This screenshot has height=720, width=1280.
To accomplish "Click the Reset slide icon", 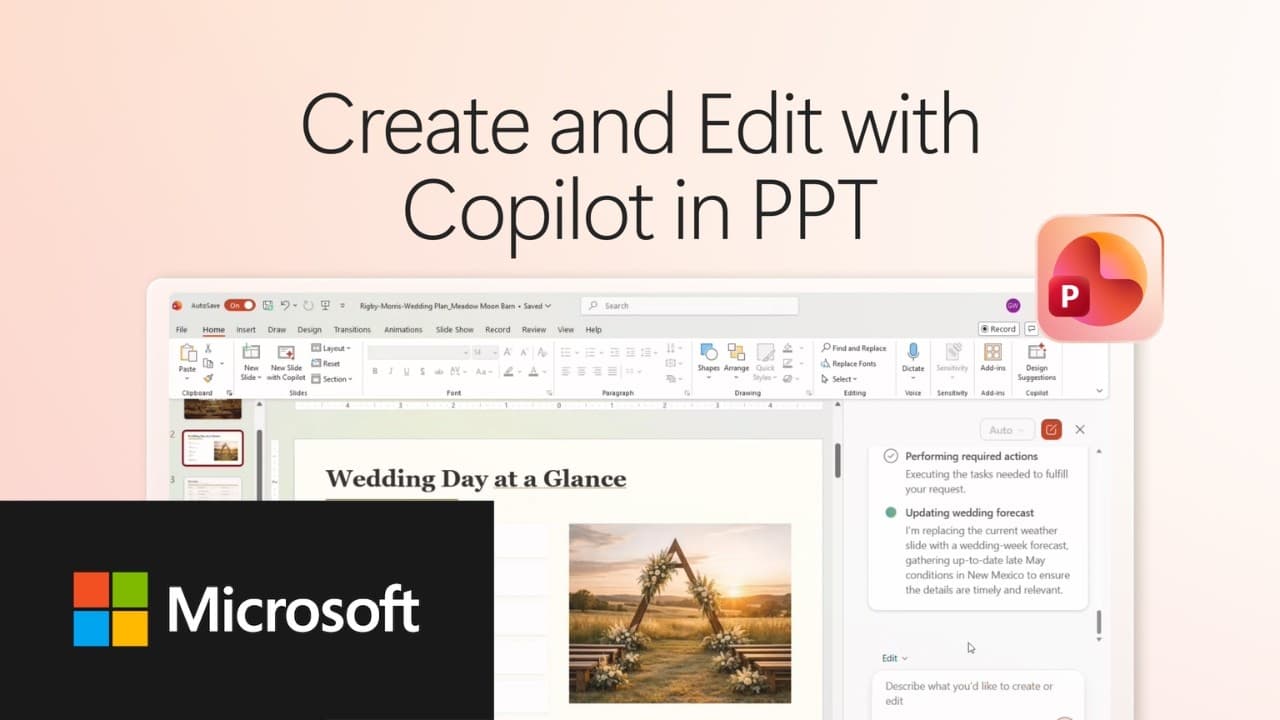I will pos(316,363).
